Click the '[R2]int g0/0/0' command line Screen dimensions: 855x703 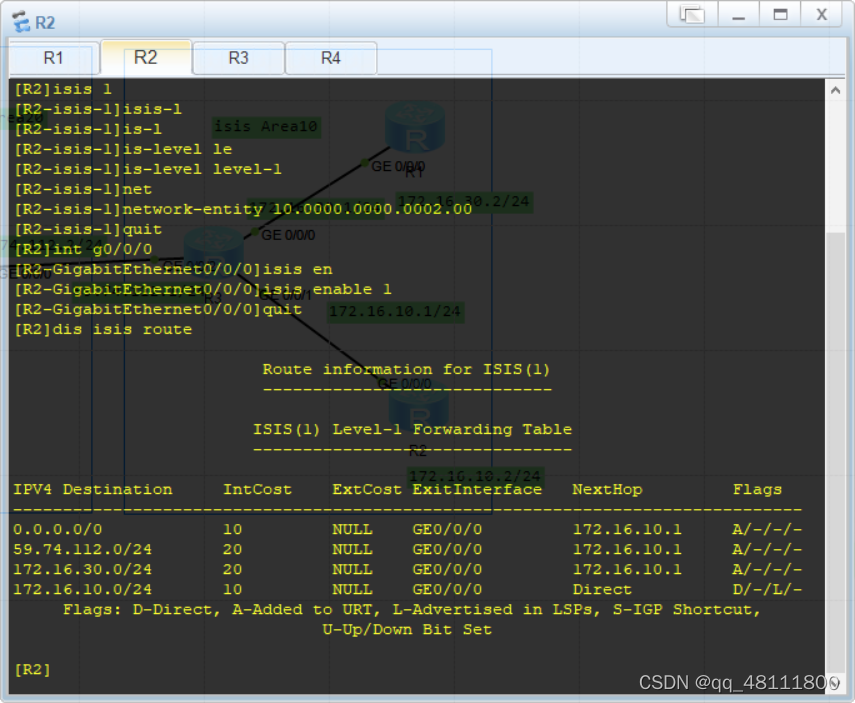point(83,249)
